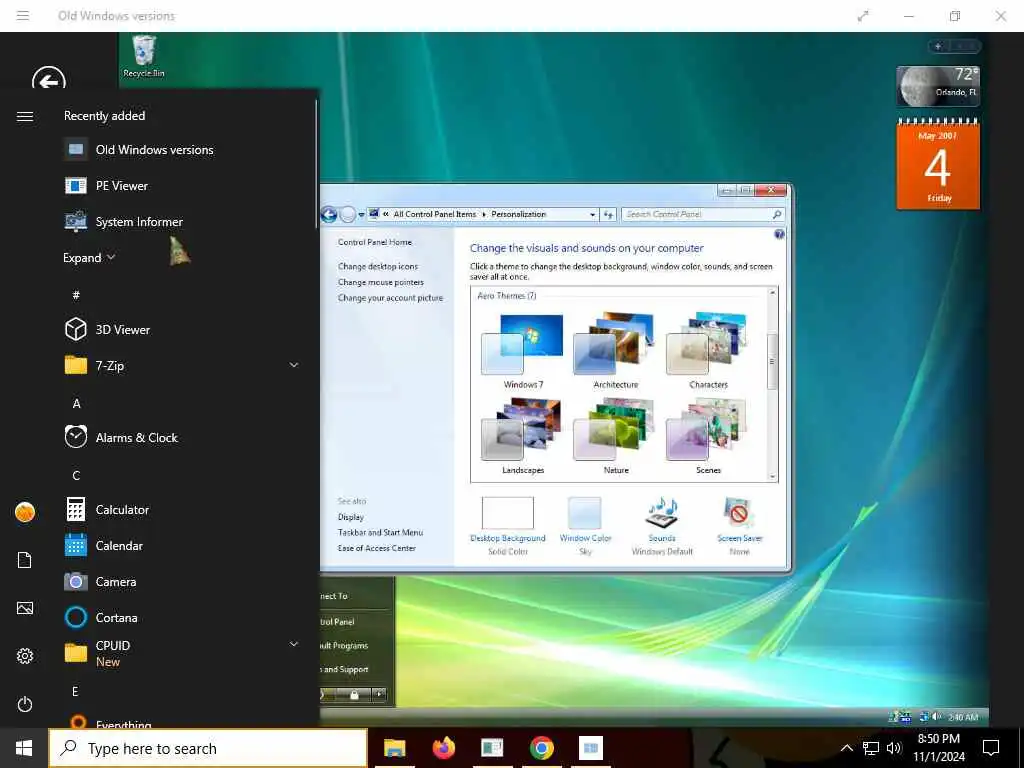Open the address bar dropdown arrow
This screenshot has width=1024, height=768.
(x=592, y=214)
